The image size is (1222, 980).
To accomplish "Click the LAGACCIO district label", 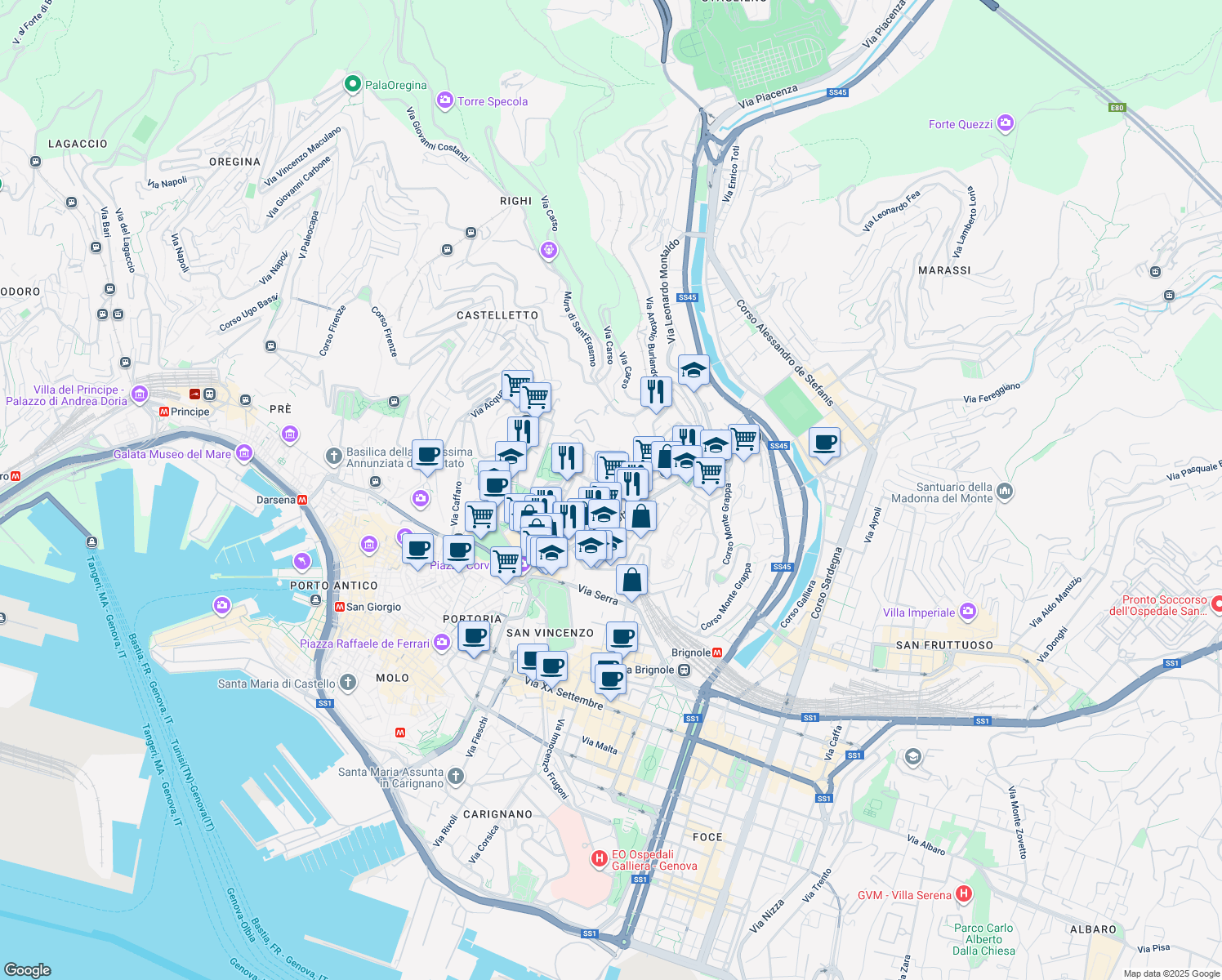I will pyautogui.click(x=78, y=144).
